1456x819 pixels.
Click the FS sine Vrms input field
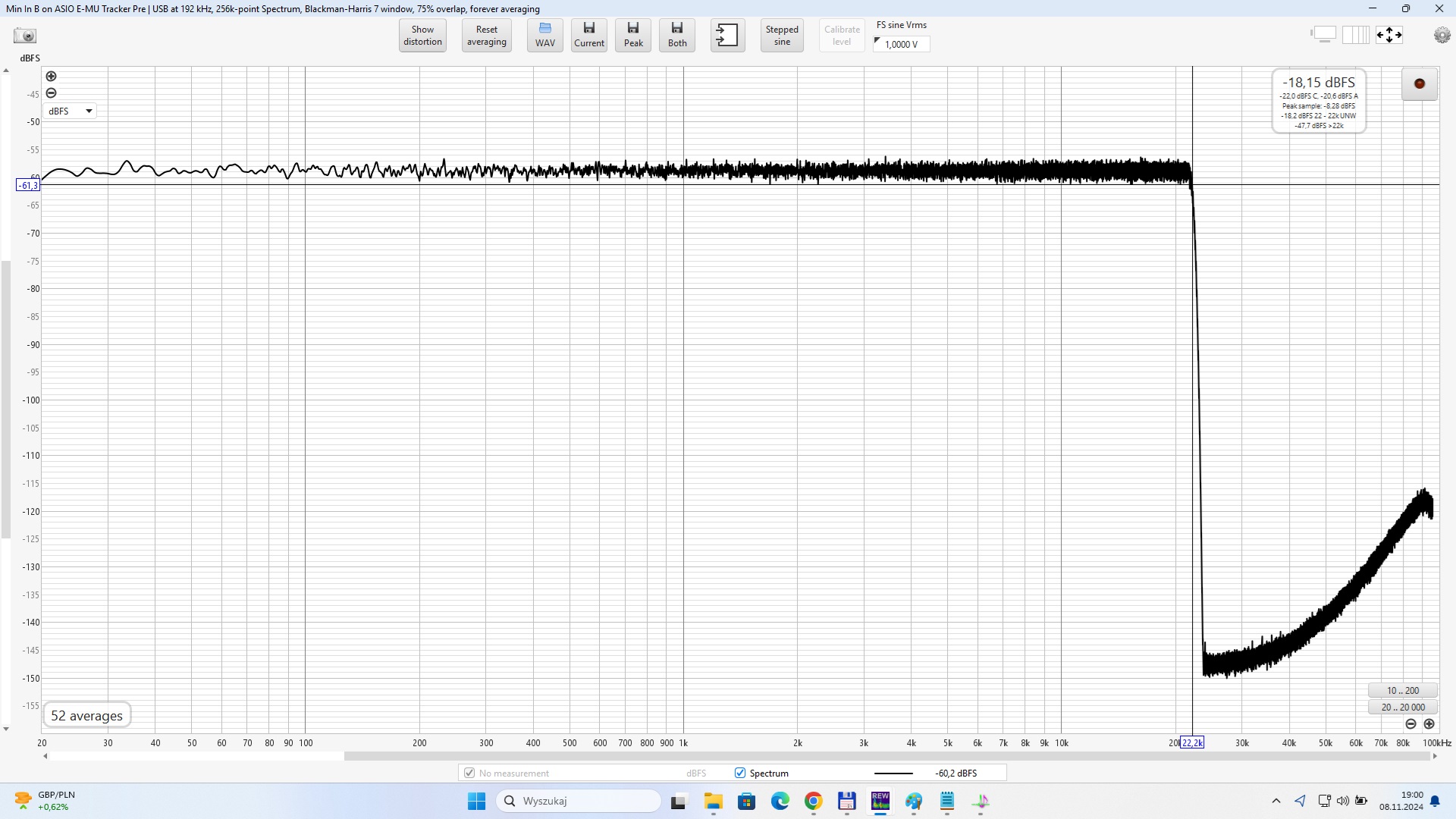[x=901, y=44]
